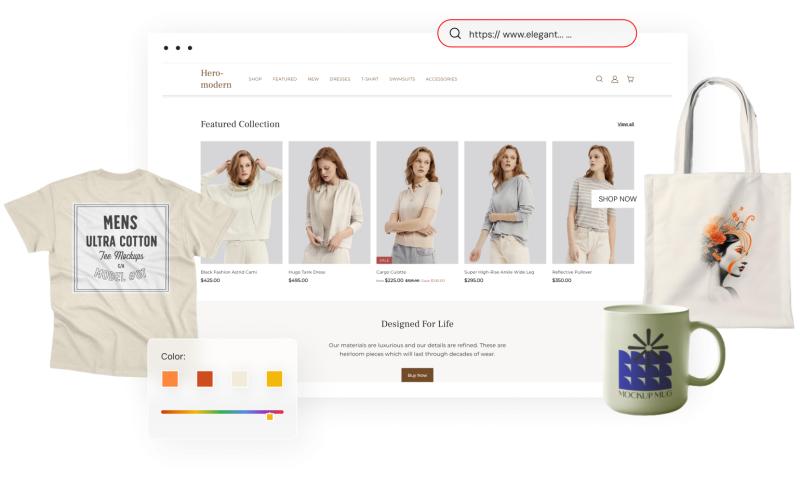Click the Hero-modern store logo

[x=216, y=79]
